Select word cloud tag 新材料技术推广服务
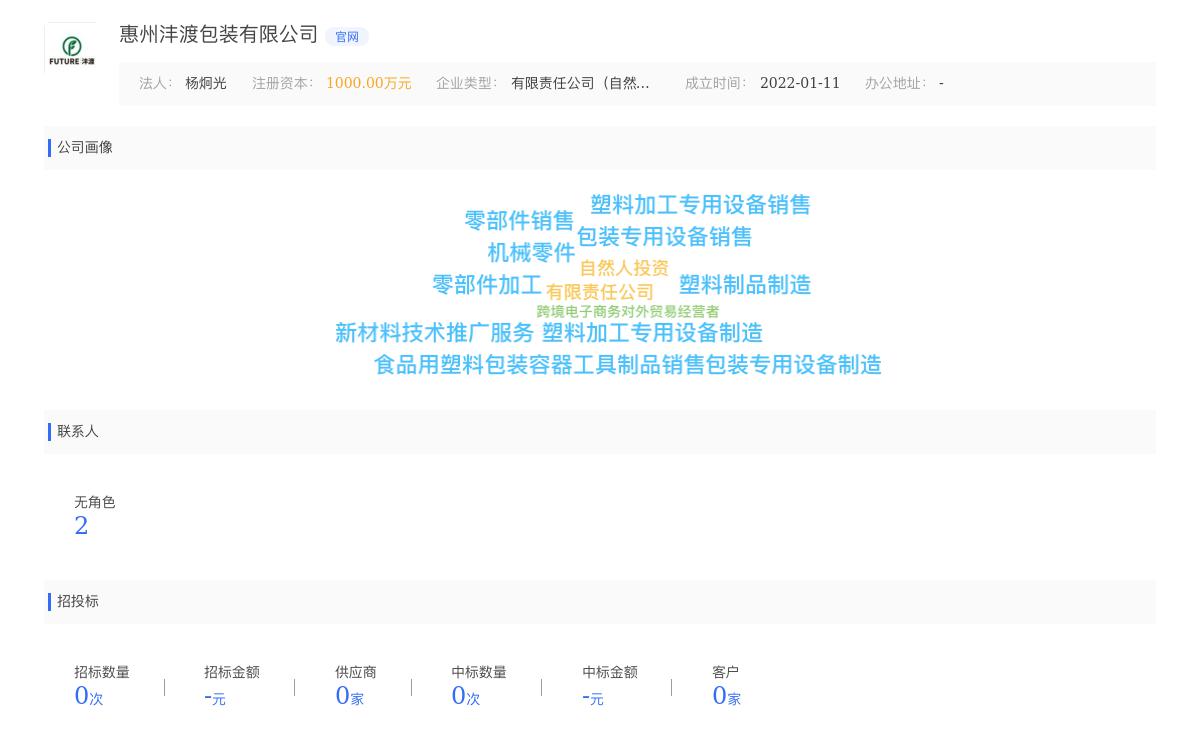1200x752 pixels. (435, 333)
